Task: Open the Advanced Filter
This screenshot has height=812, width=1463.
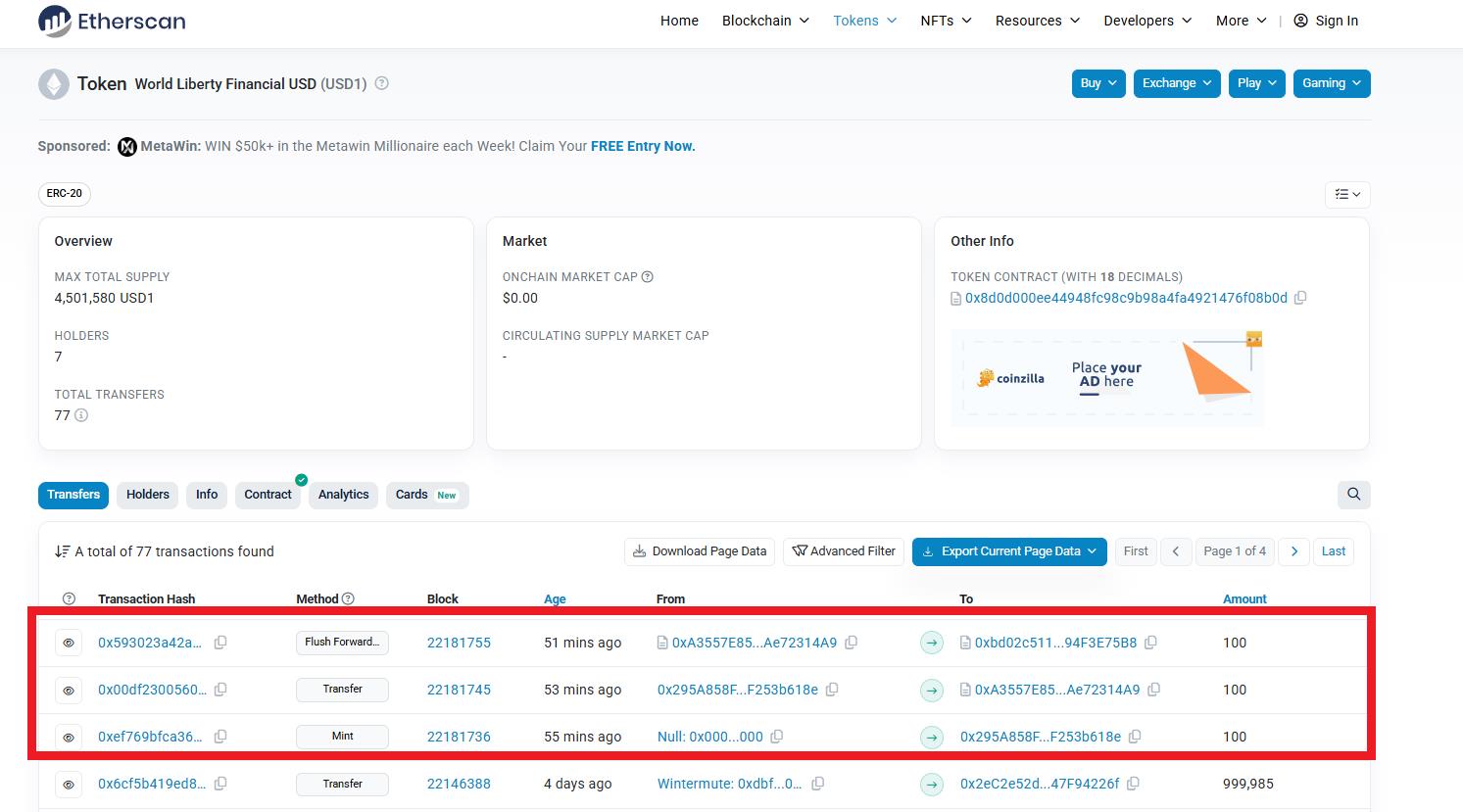Action: coord(844,551)
